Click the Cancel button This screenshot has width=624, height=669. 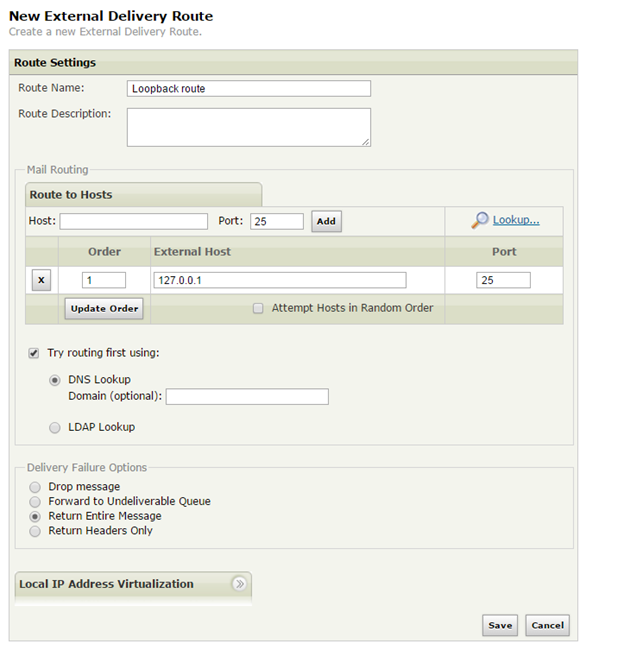547,625
